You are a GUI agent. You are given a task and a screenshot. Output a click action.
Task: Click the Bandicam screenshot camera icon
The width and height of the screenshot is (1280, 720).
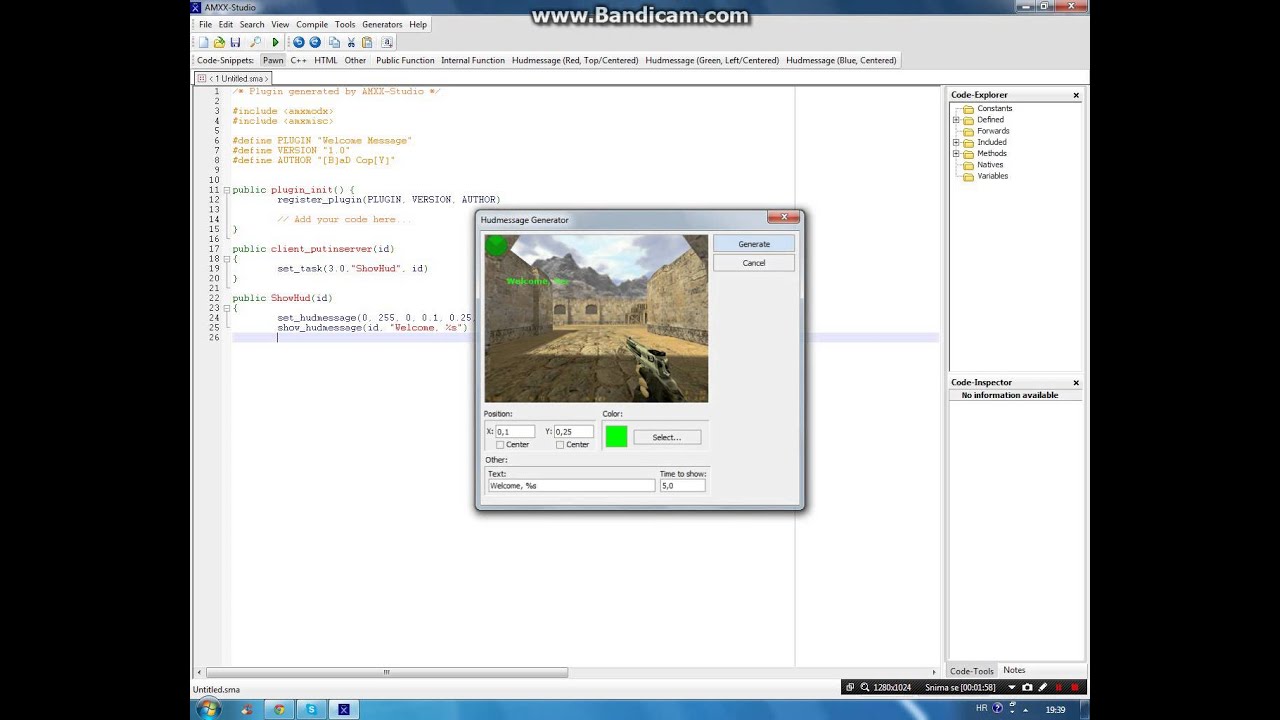tap(1027, 687)
